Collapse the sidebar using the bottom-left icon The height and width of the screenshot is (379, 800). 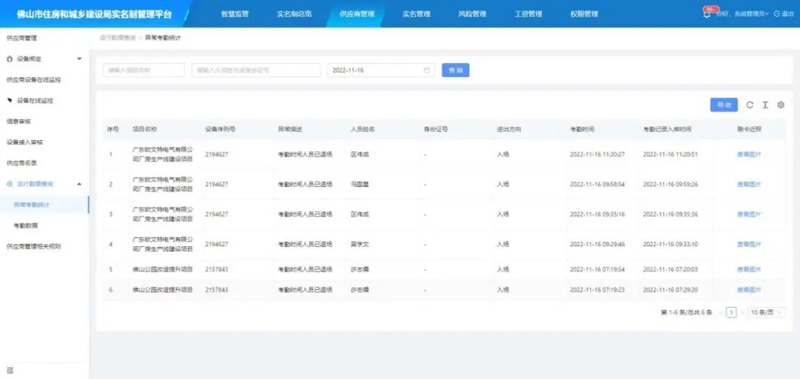(10, 370)
